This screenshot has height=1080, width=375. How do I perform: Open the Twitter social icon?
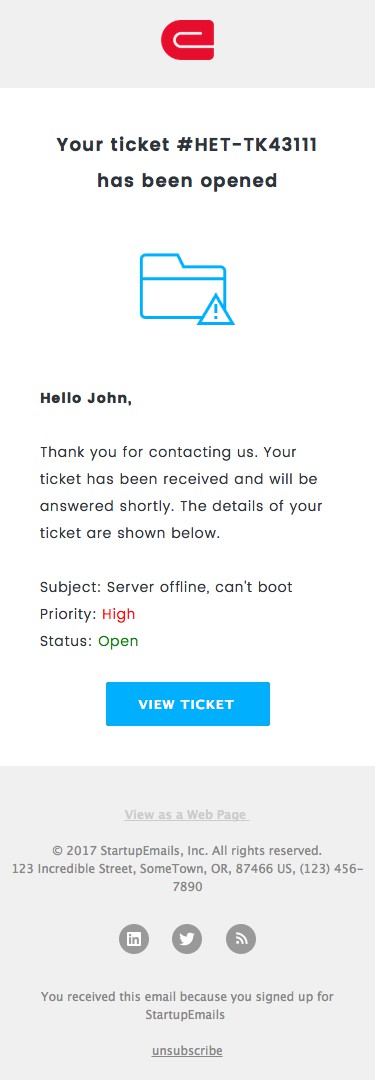click(x=187, y=939)
